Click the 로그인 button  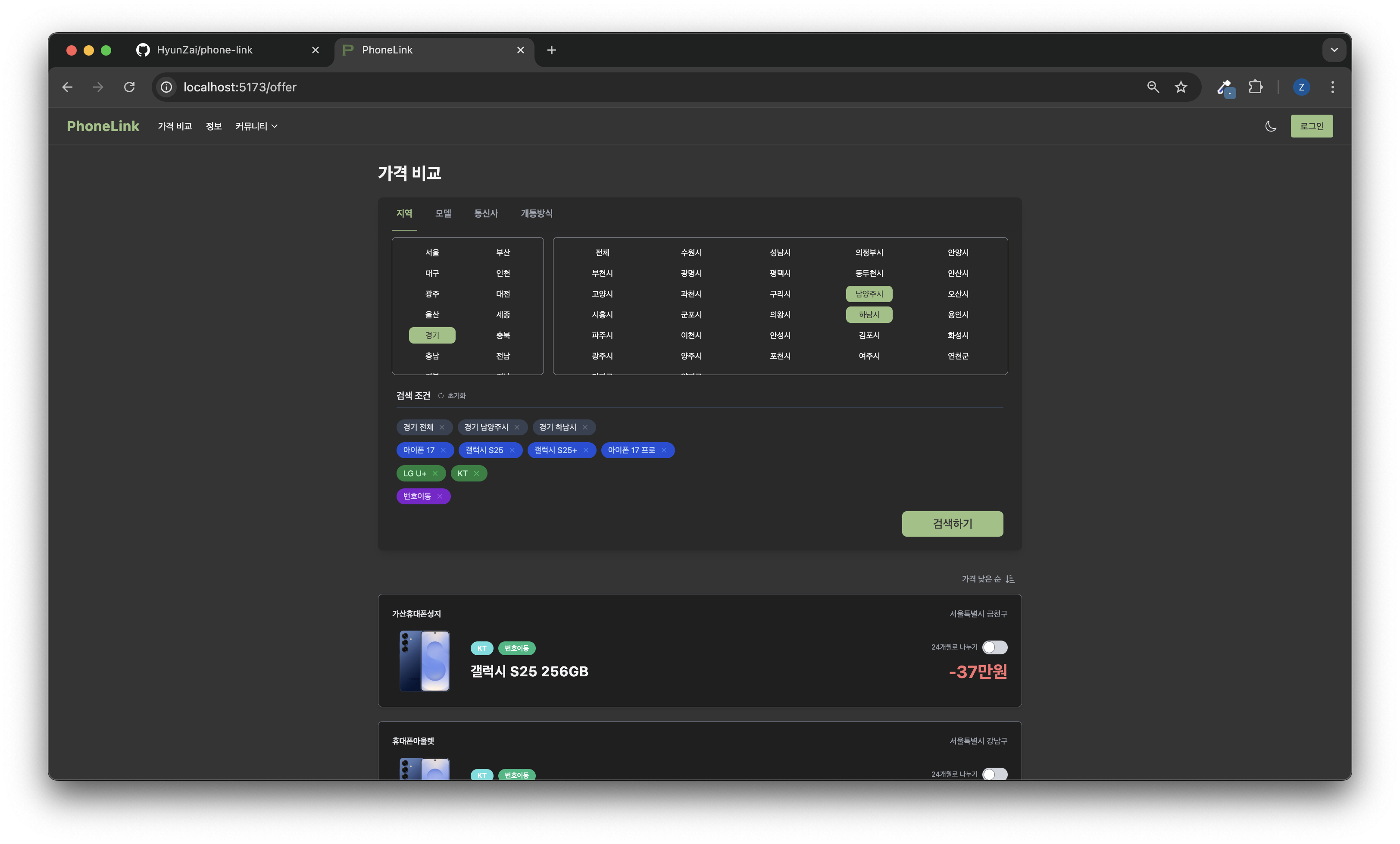[1311, 126]
